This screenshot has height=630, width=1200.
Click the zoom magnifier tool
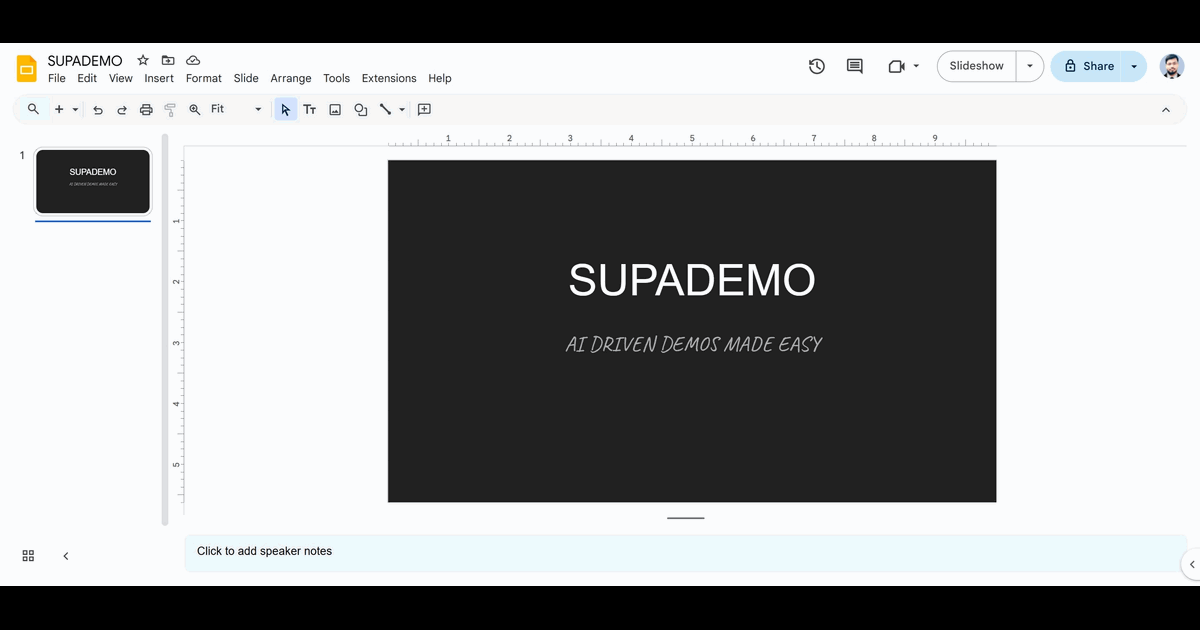[195, 109]
